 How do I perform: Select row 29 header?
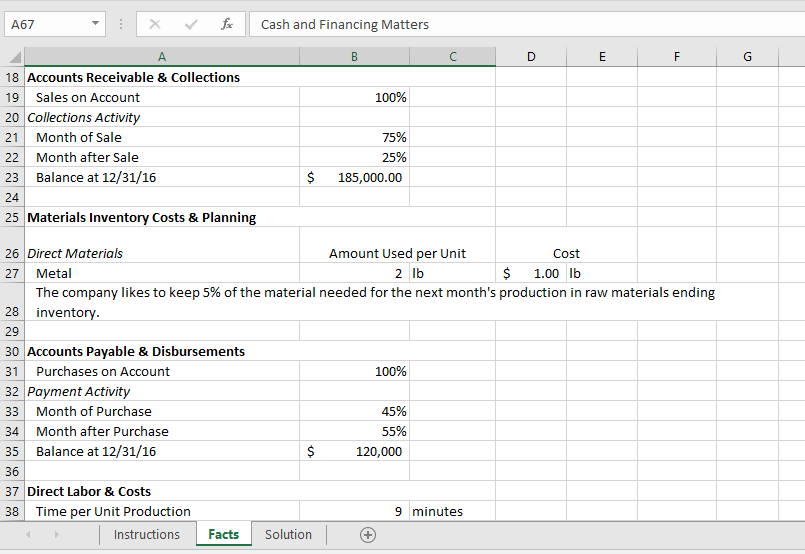click(x=12, y=331)
